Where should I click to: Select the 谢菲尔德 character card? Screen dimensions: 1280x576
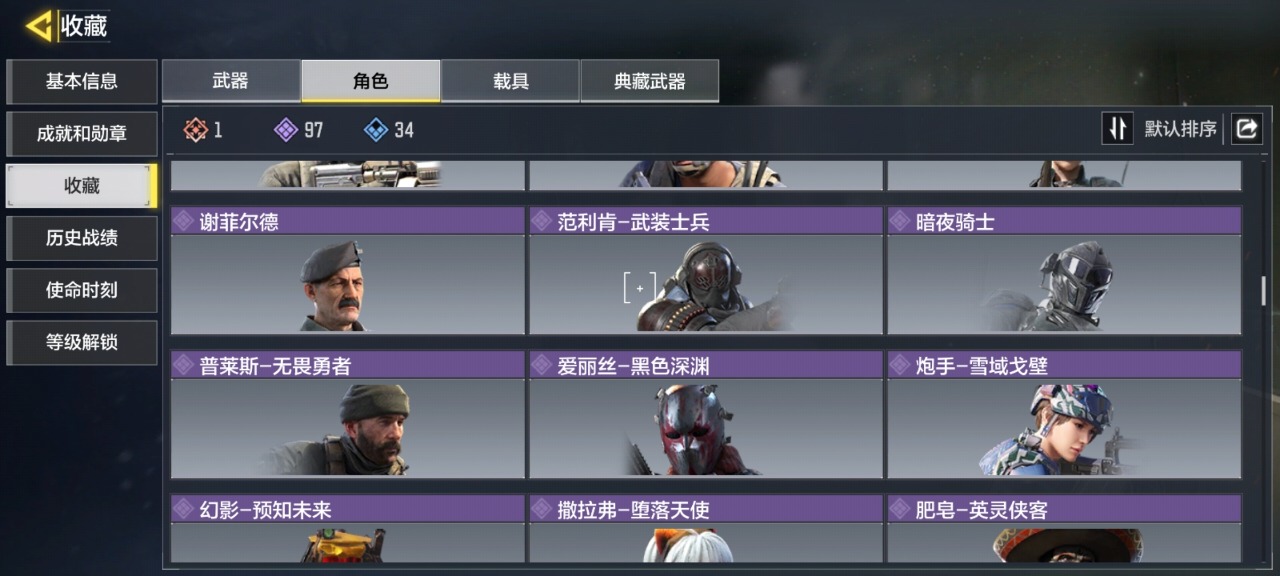(347, 270)
